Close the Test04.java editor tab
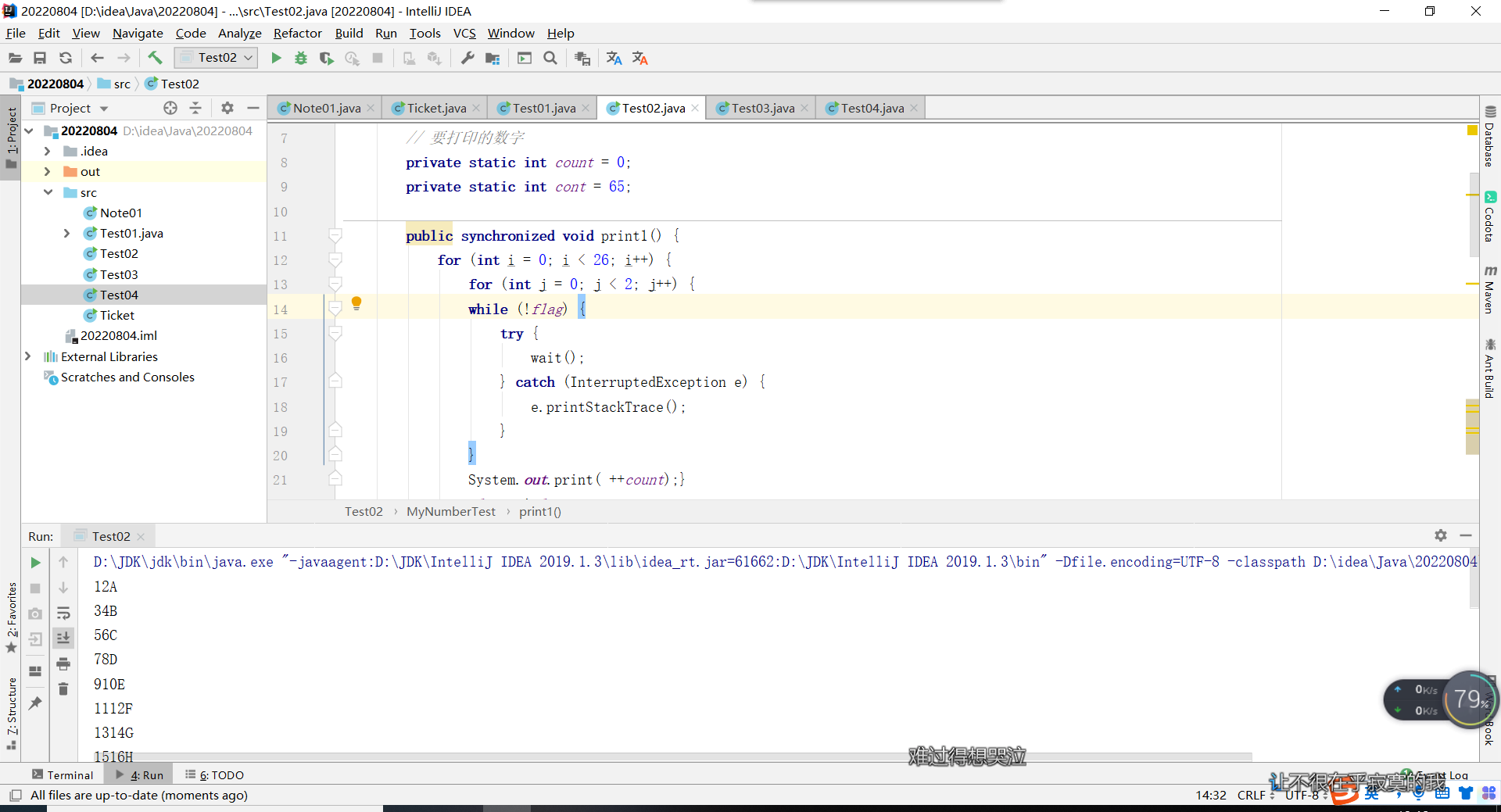This screenshot has width=1501, height=812. point(914,108)
